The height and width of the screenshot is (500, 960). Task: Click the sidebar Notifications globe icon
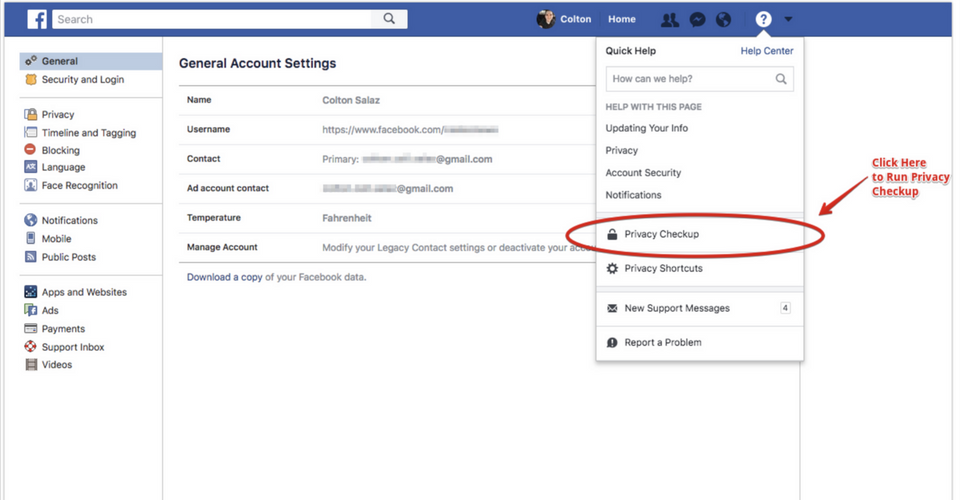pyautogui.click(x=31, y=220)
